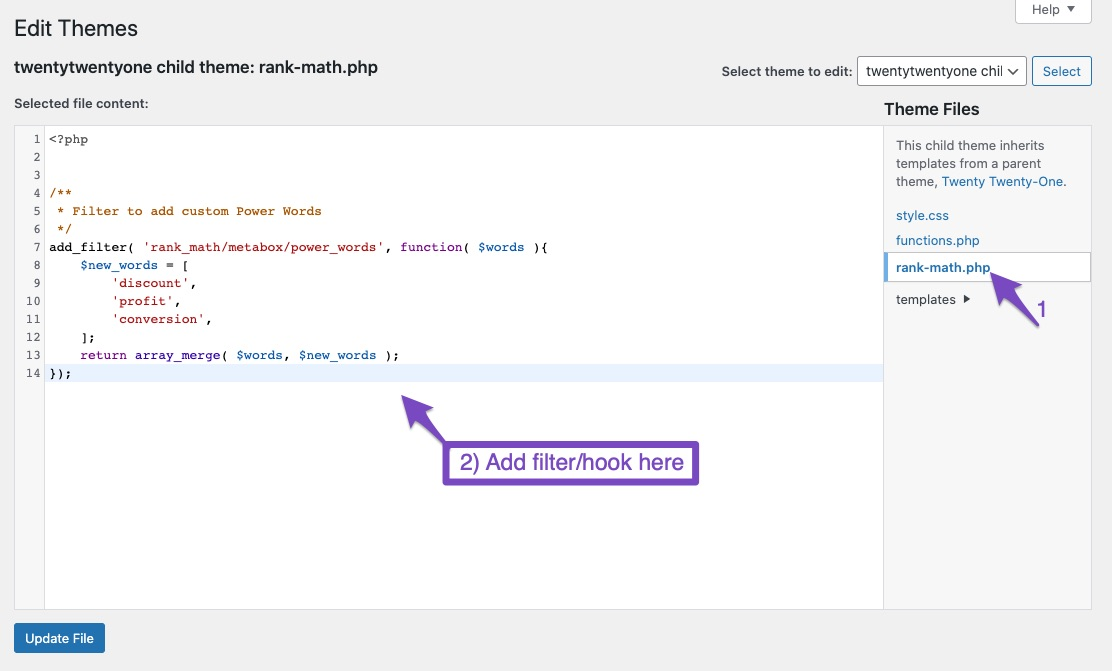Screen dimensions: 1112x671
Task: Open the Help dropdown tab
Action: [1053, 10]
